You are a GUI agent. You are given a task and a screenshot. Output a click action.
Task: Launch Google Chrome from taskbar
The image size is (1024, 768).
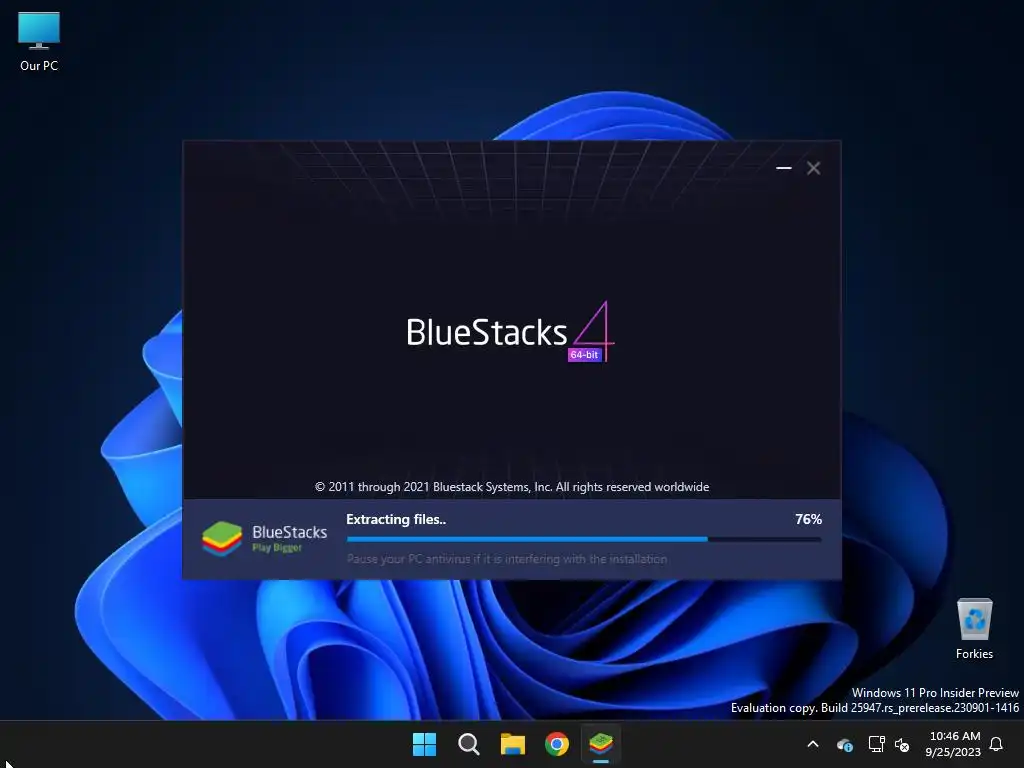pyautogui.click(x=557, y=744)
